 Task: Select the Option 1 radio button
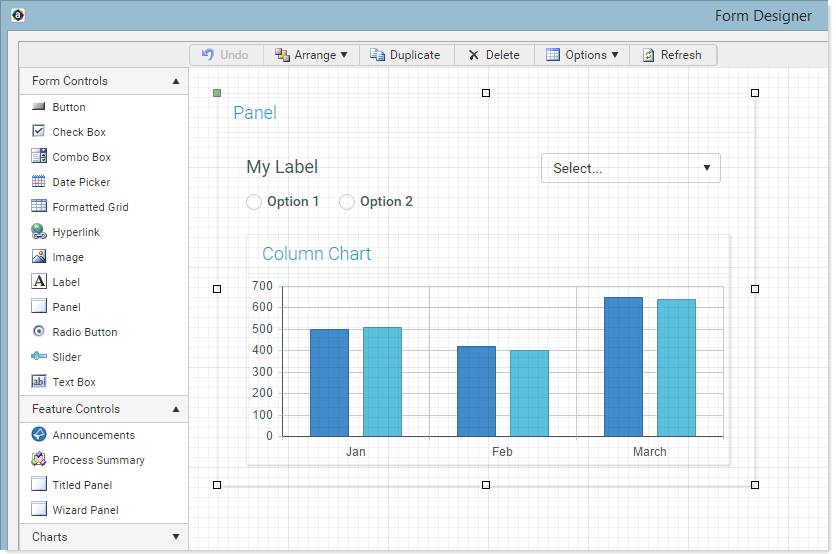click(x=254, y=202)
